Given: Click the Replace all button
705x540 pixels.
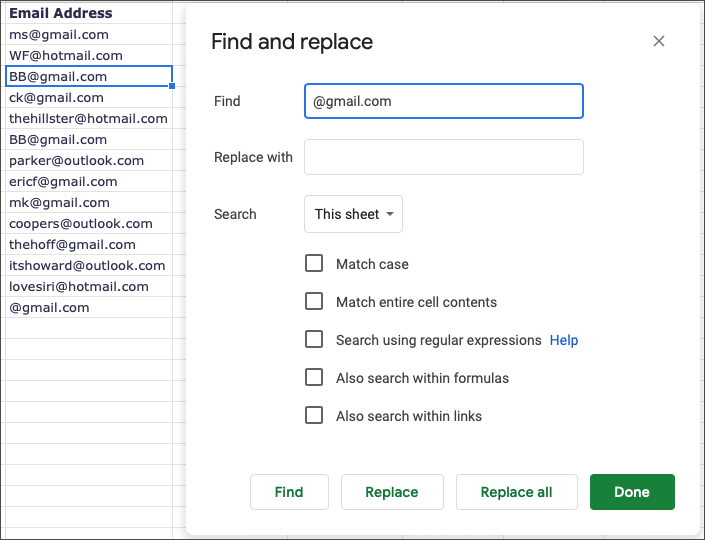Looking at the screenshot, I should 516,492.
